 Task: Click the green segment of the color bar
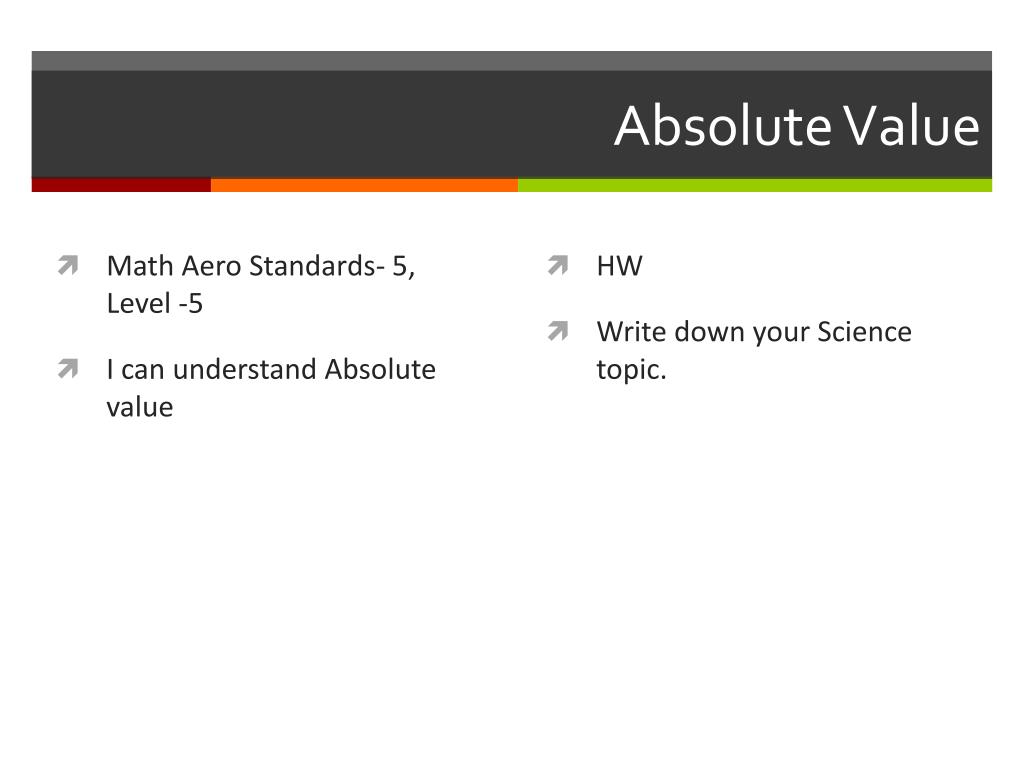755,185
